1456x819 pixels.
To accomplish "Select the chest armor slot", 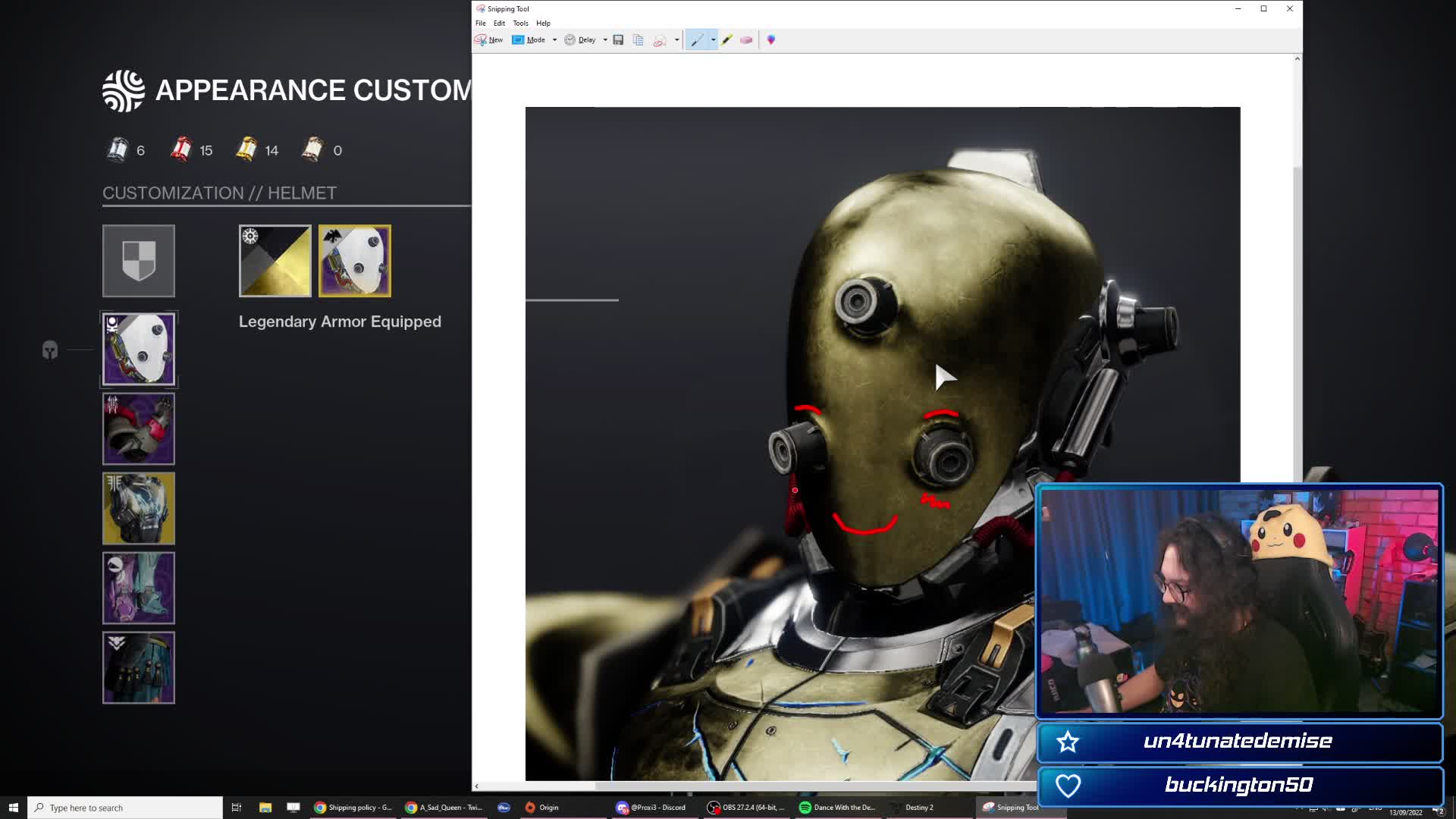I will [x=139, y=508].
